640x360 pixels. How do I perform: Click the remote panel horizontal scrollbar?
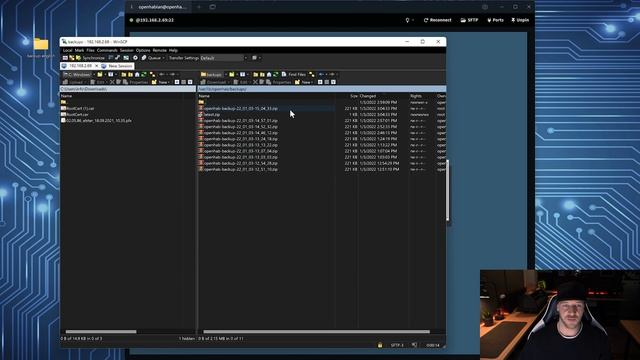(316, 332)
